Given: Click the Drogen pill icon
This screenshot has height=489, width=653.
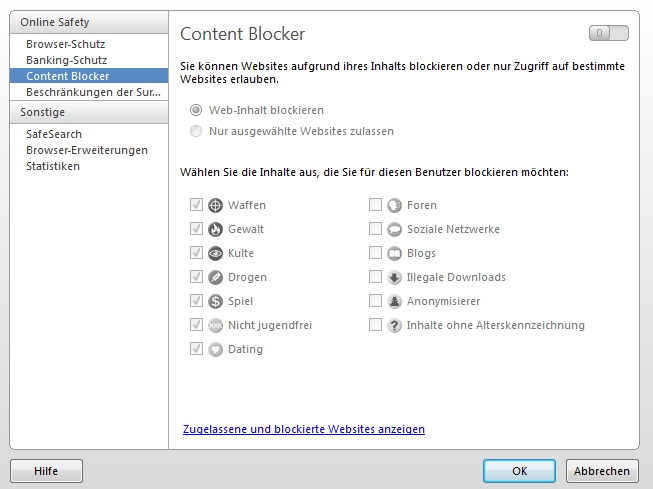Looking at the screenshot, I should 215,277.
